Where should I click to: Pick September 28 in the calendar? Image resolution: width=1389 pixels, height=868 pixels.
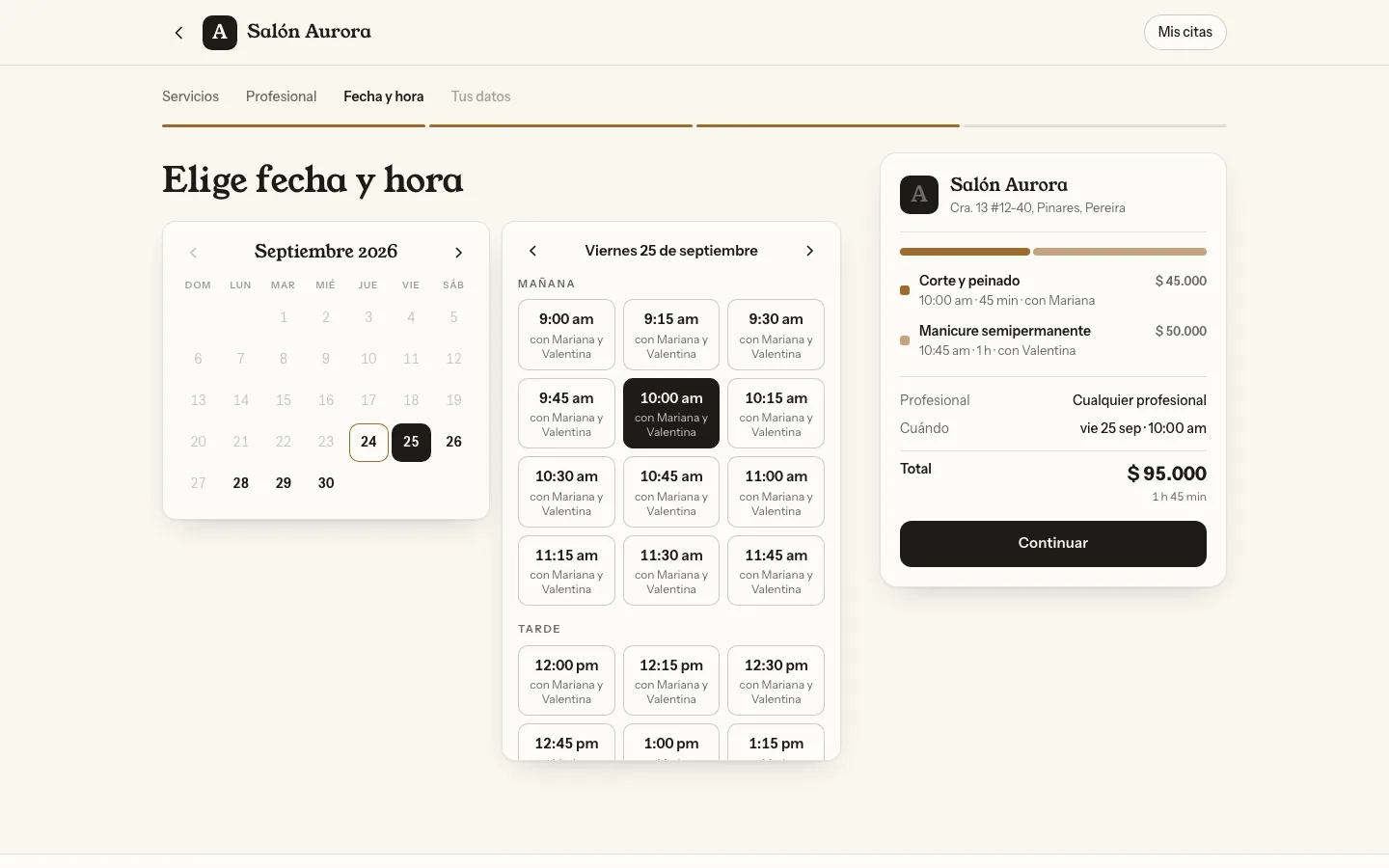[x=241, y=483]
